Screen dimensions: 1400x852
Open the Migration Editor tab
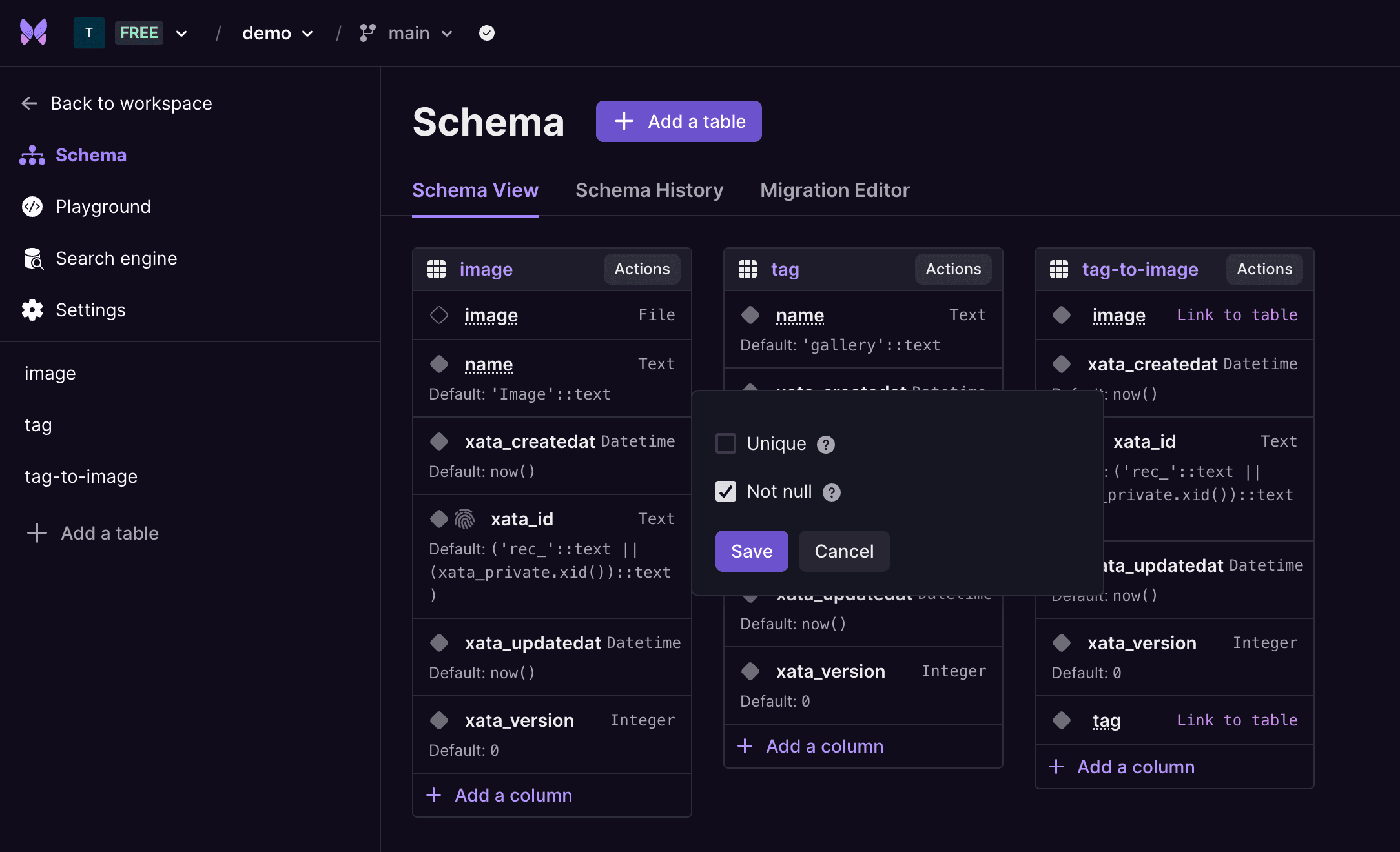point(834,190)
